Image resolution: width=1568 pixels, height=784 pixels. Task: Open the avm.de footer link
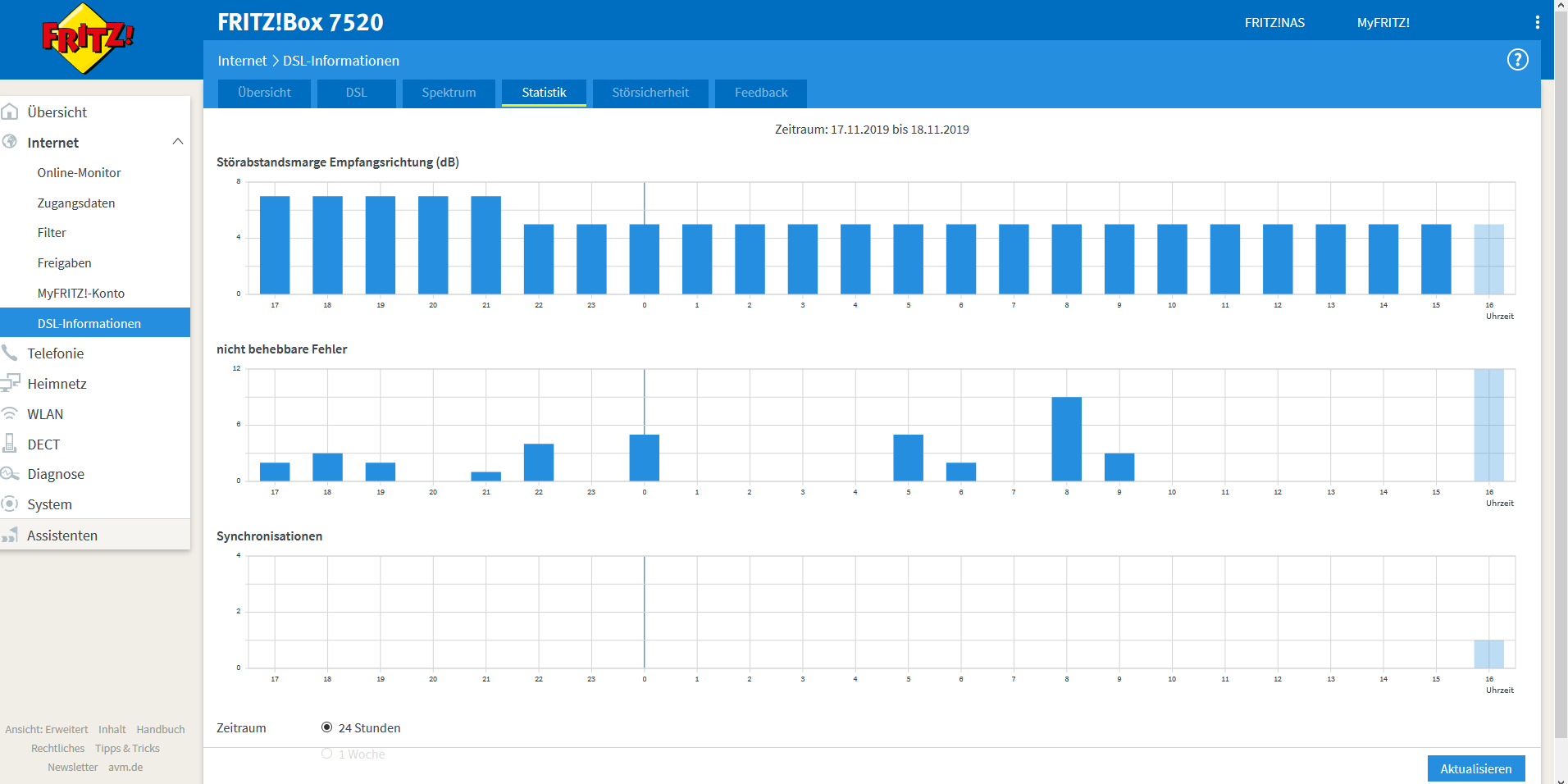point(125,767)
